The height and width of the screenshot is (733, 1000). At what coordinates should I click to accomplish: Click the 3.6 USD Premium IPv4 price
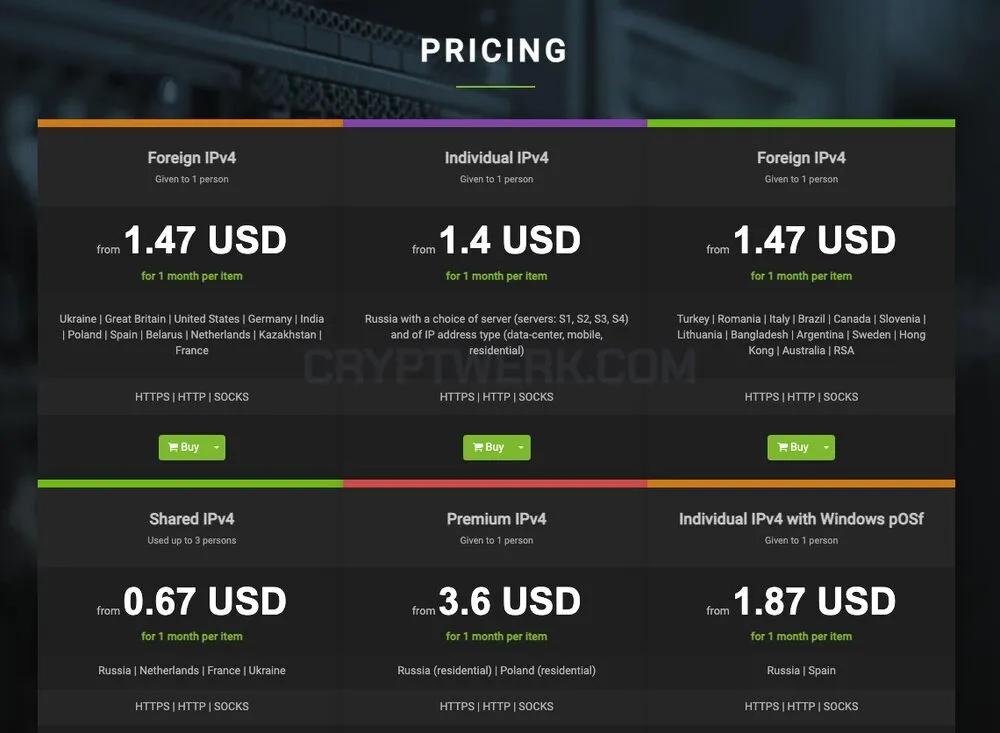coord(510,601)
